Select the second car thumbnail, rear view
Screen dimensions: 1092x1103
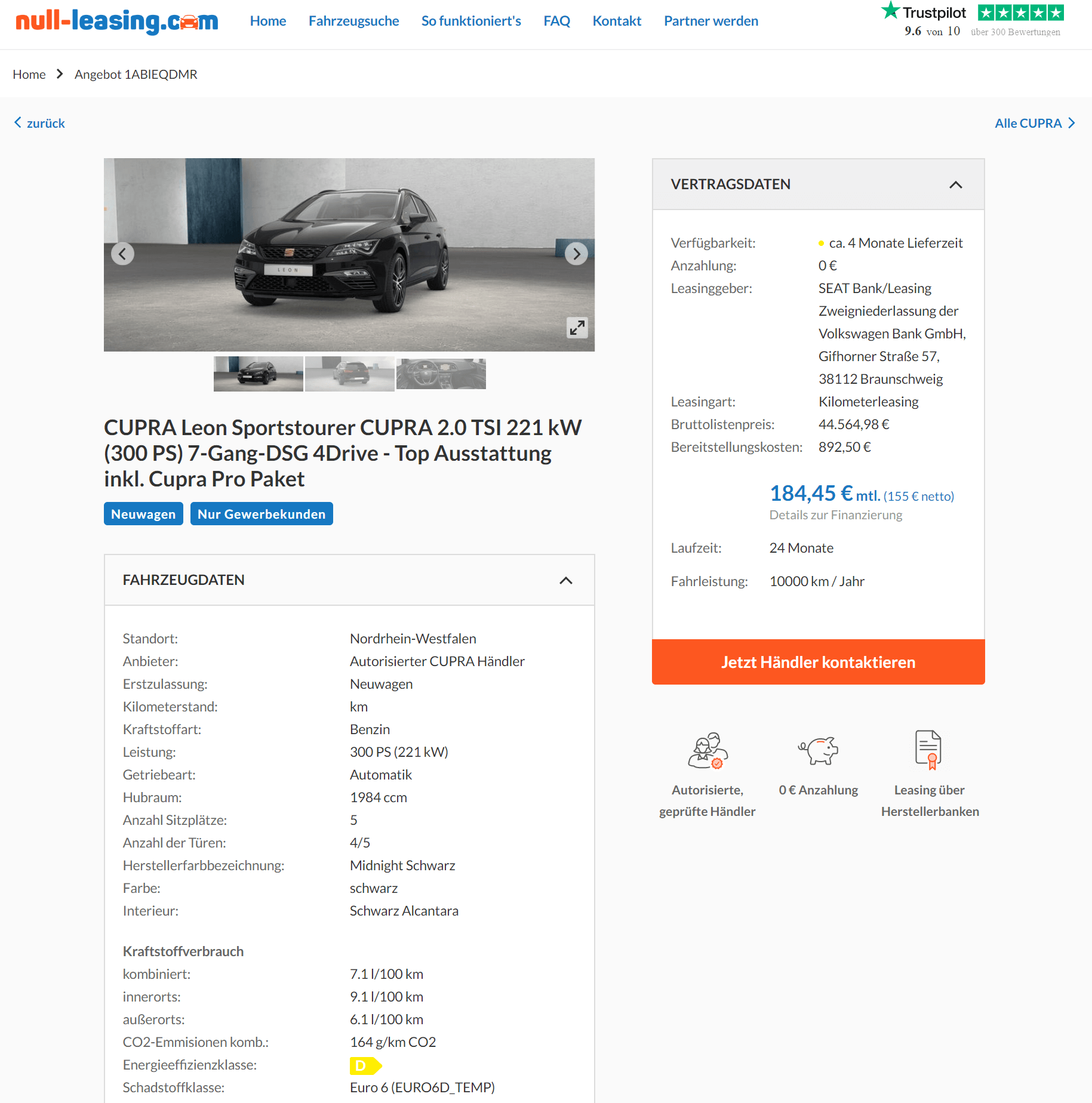pos(349,374)
